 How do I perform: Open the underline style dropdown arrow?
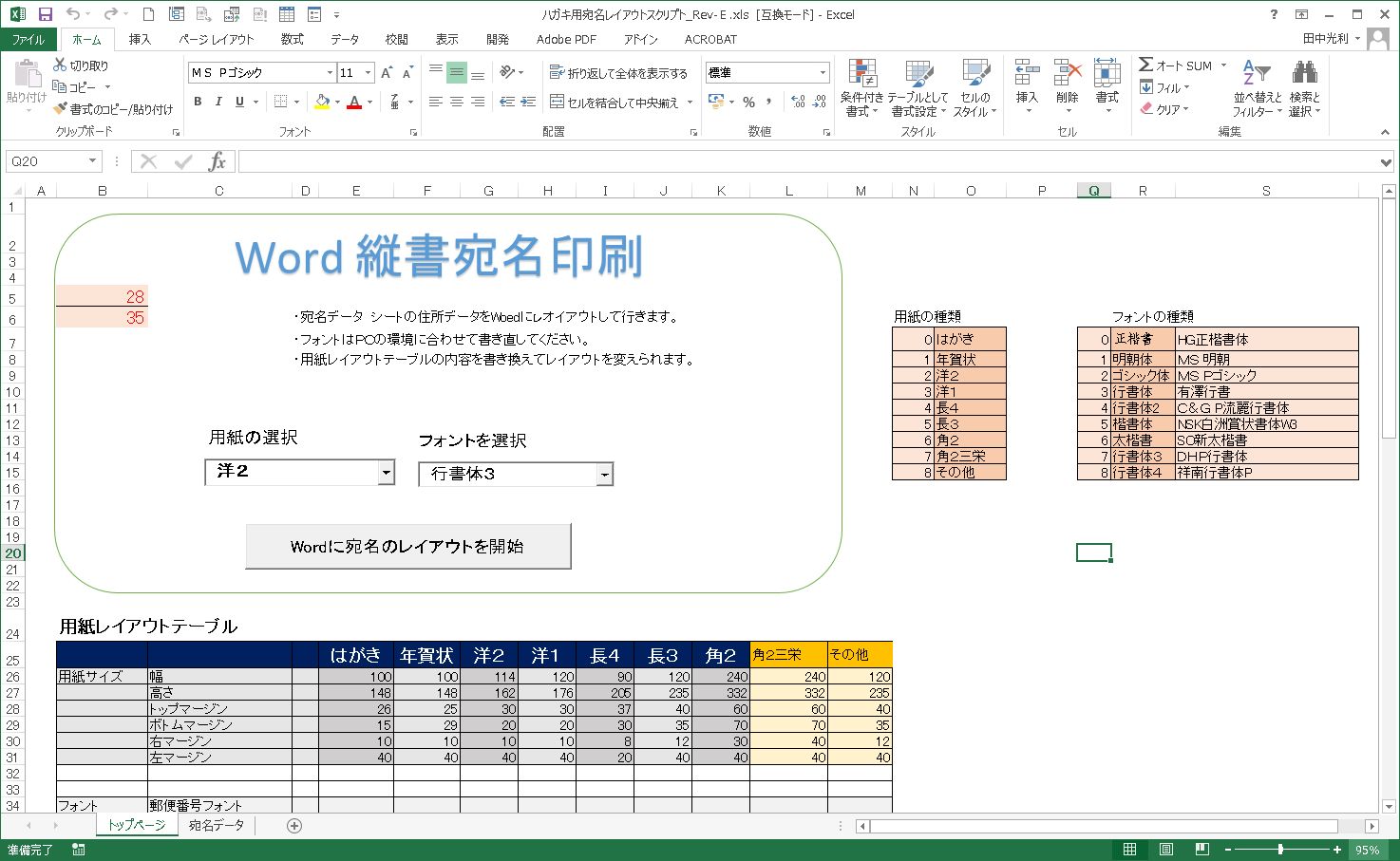click(x=256, y=102)
